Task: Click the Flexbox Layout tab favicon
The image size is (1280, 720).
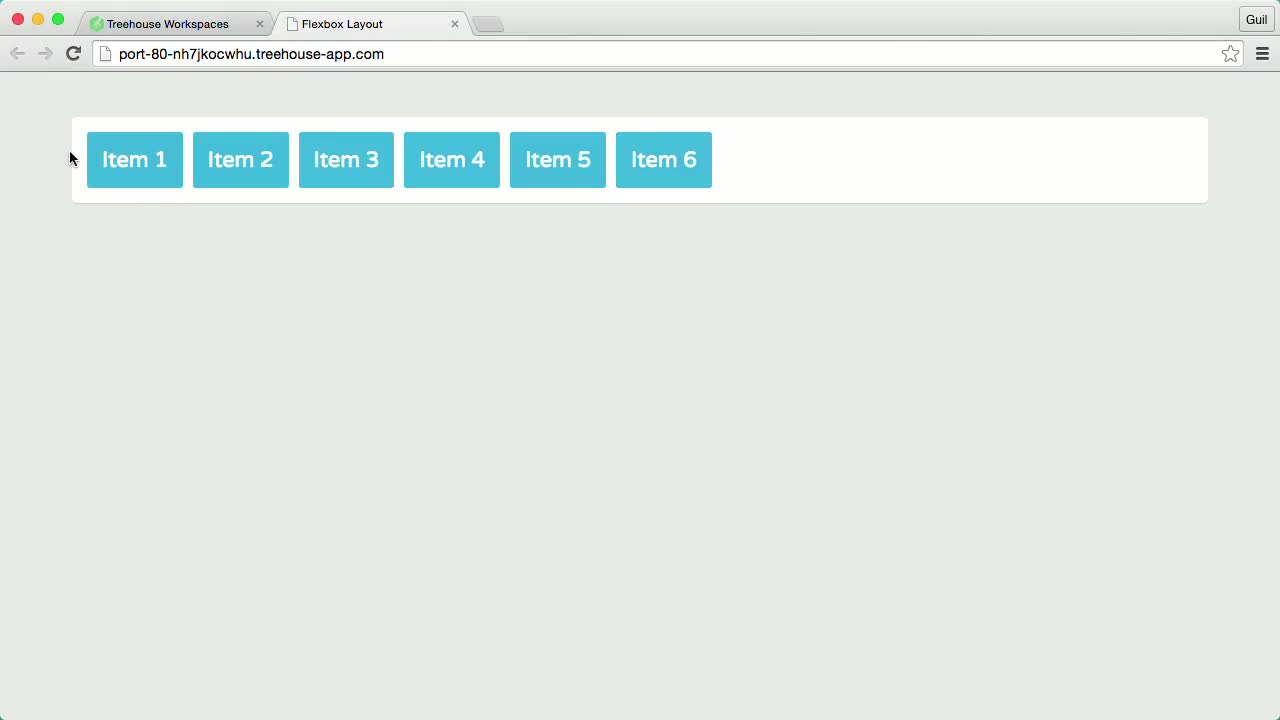Action: tap(293, 23)
